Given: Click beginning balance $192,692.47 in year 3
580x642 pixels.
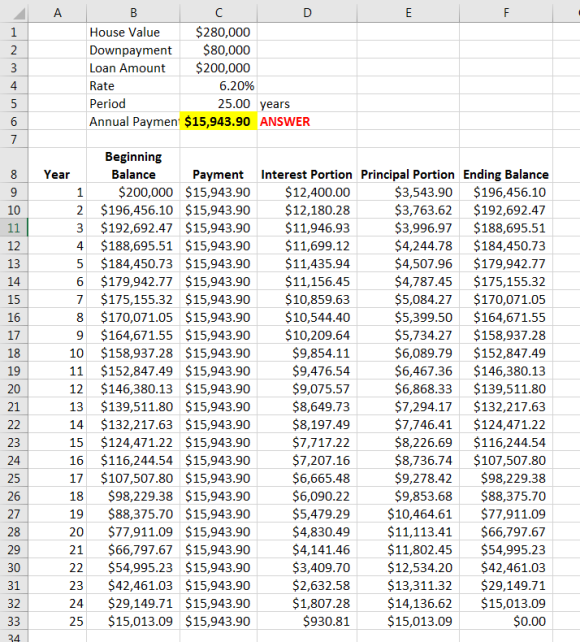Looking at the screenshot, I should [133, 228].
